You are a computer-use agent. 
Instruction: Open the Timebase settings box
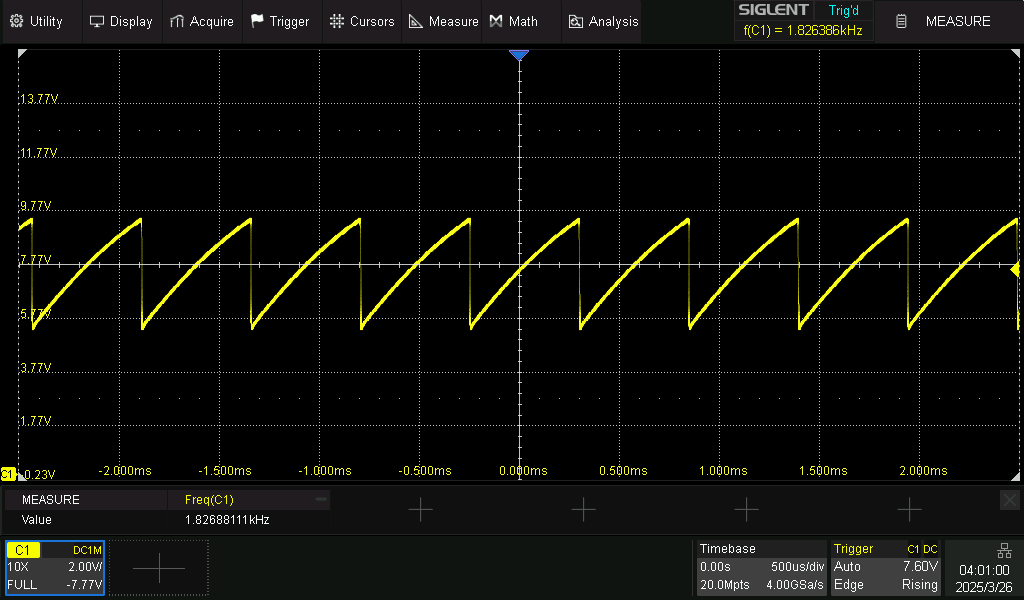click(761, 567)
